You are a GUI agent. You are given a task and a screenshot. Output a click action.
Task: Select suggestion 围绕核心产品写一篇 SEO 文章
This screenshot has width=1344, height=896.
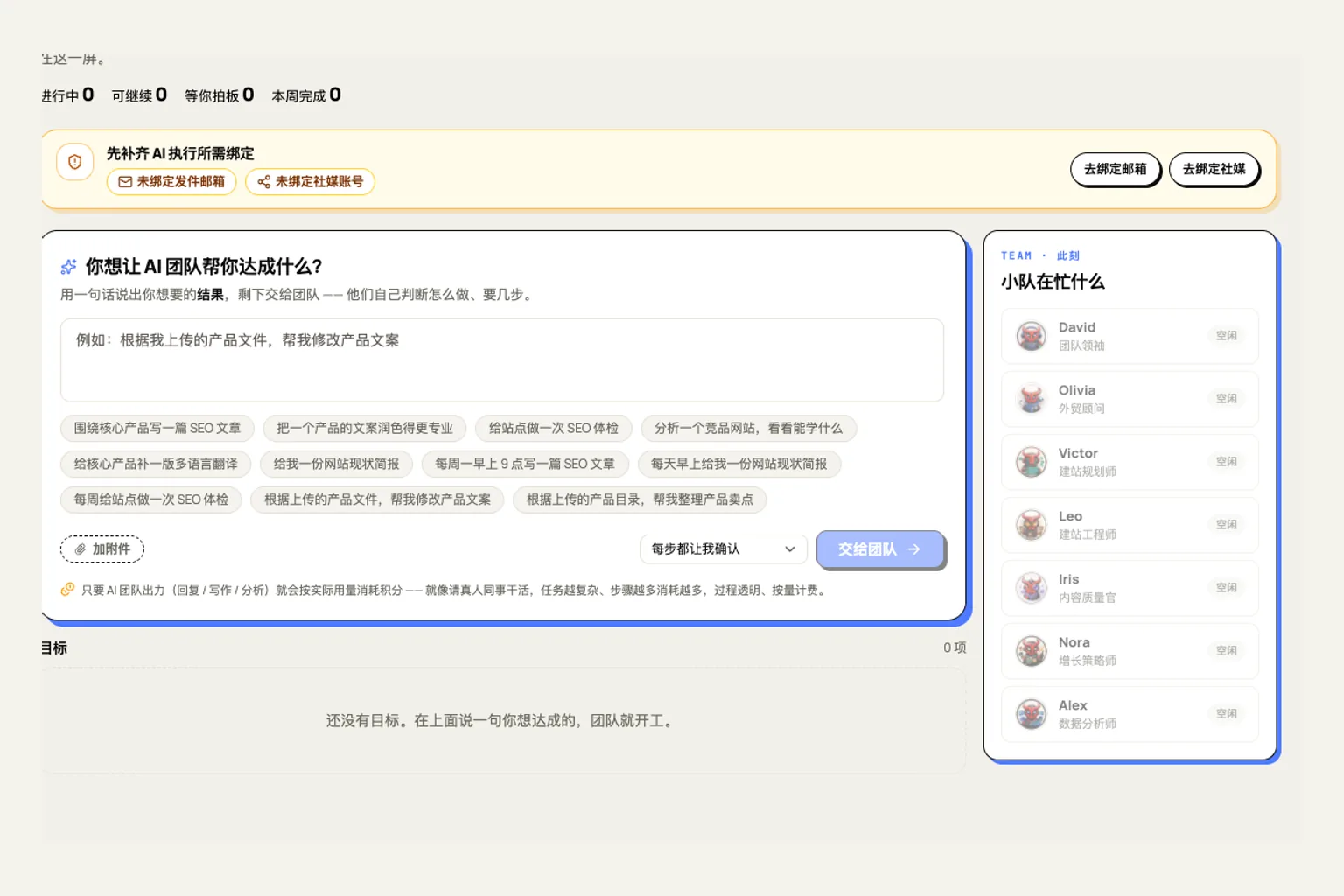coord(157,429)
